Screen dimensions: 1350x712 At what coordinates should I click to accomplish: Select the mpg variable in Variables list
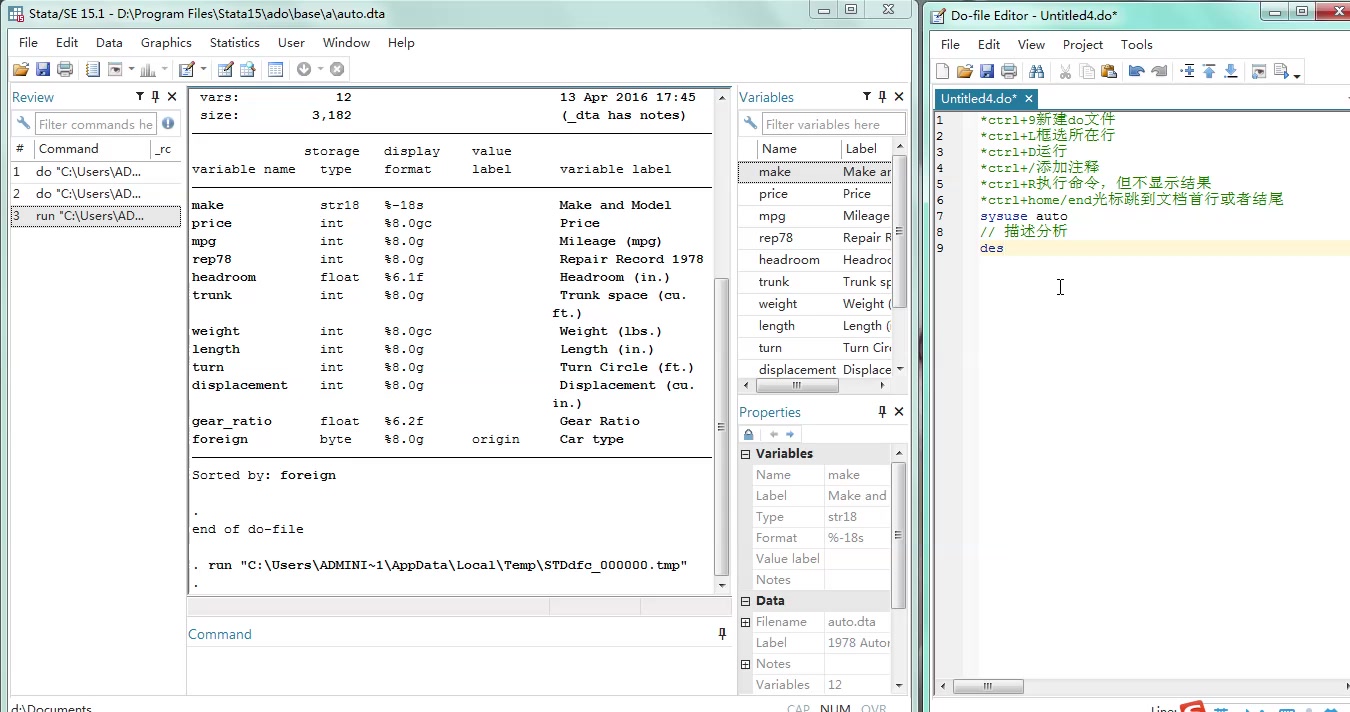[772, 216]
